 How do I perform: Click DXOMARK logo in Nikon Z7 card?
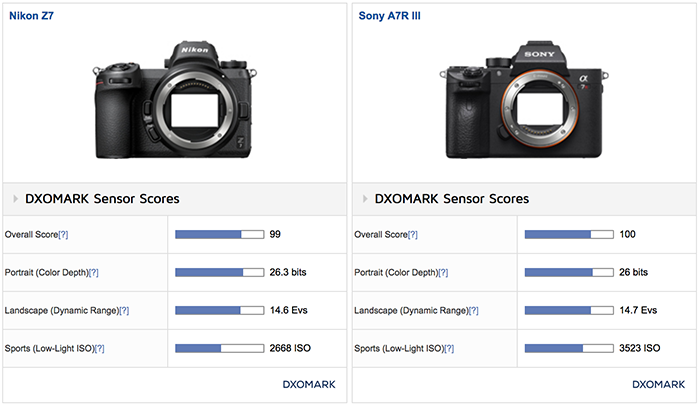click(x=309, y=384)
